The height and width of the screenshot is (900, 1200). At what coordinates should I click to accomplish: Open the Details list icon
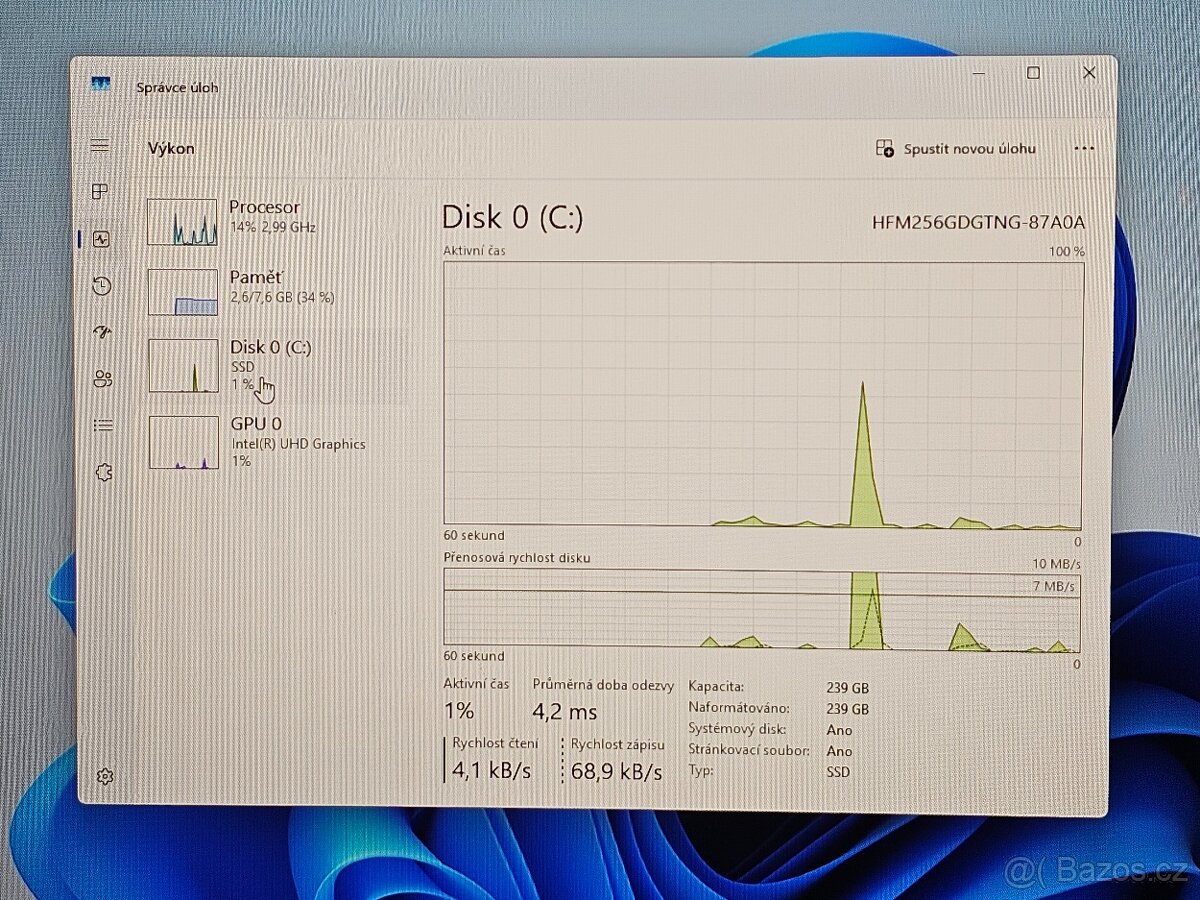tap(102, 425)
